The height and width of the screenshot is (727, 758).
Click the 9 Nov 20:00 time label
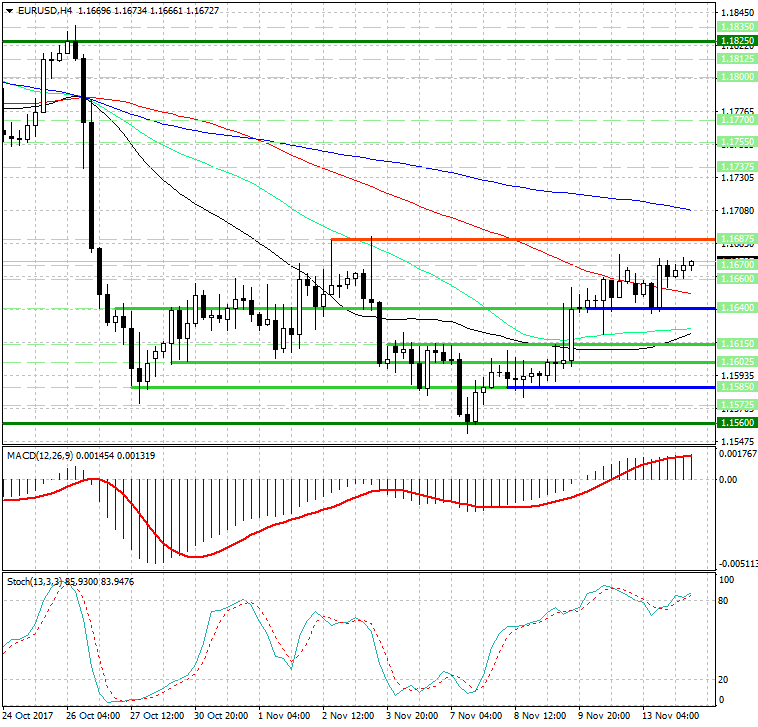tap(604, 715)
